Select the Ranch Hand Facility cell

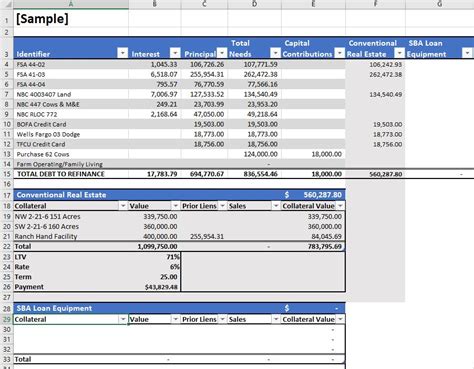[x=71, y=237]
